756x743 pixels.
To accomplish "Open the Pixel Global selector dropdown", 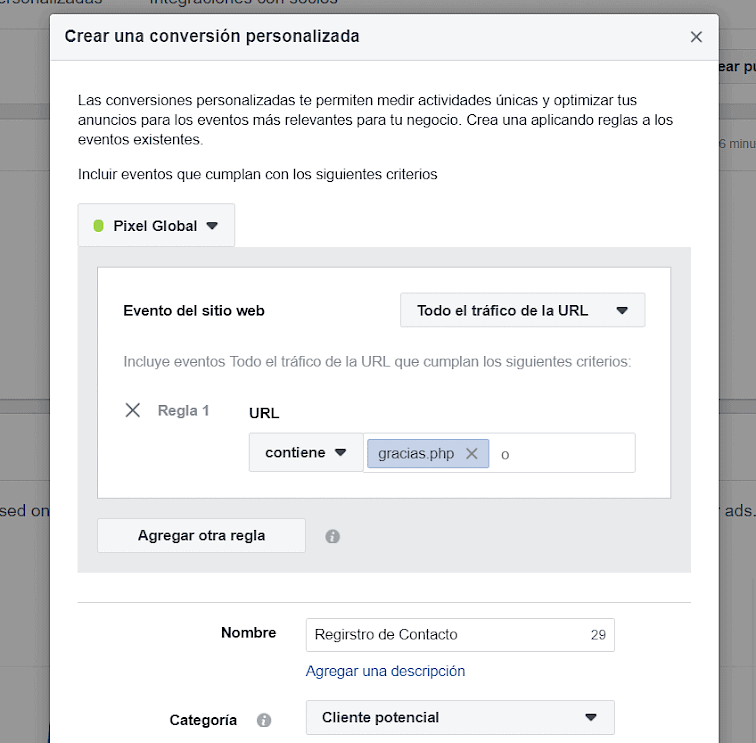I will 156,225.
